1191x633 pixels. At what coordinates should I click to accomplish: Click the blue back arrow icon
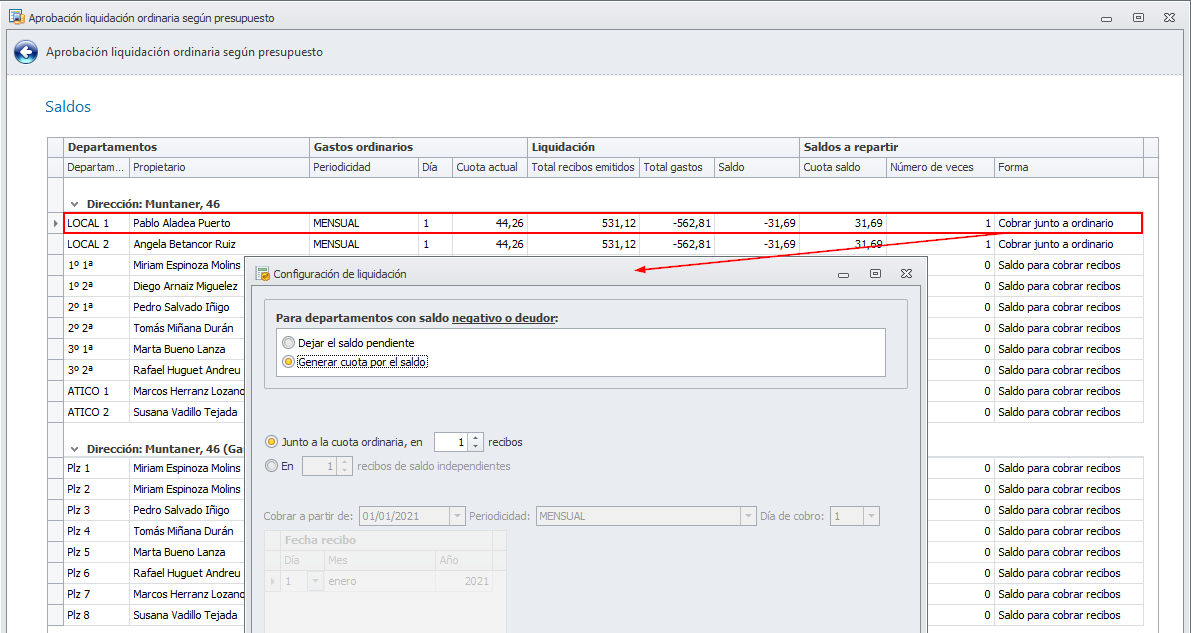(x=26, y=52)
